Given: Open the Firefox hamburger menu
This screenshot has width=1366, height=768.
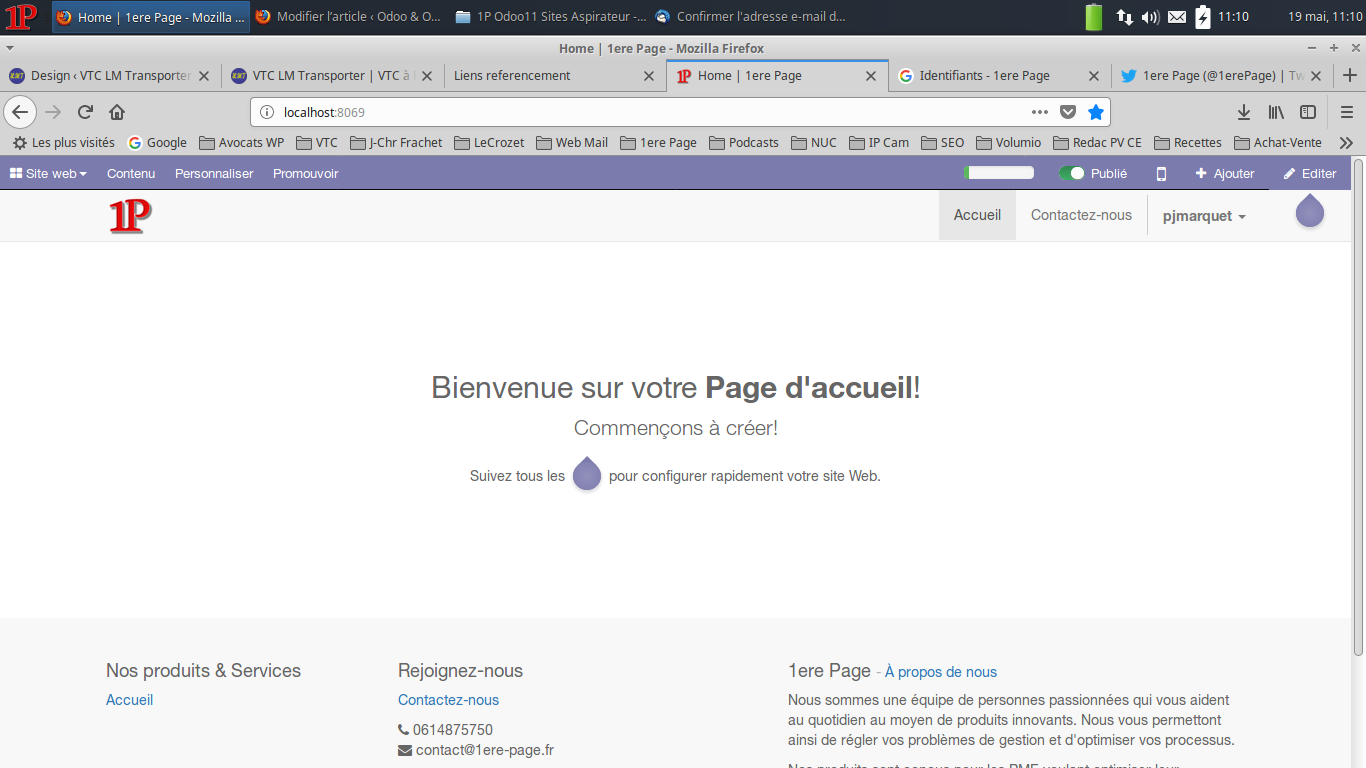Looking at the screenshot, I should [1347, 112].
